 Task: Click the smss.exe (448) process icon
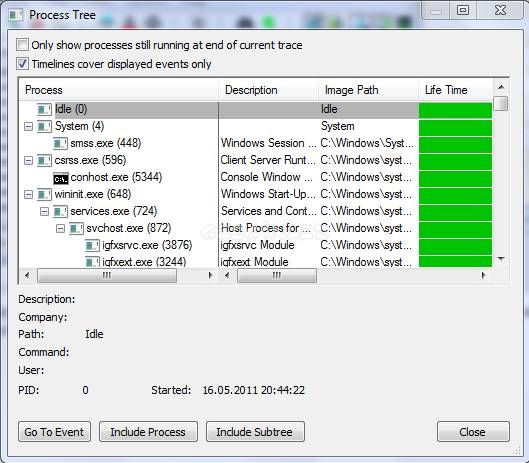(x=60, y=143)
